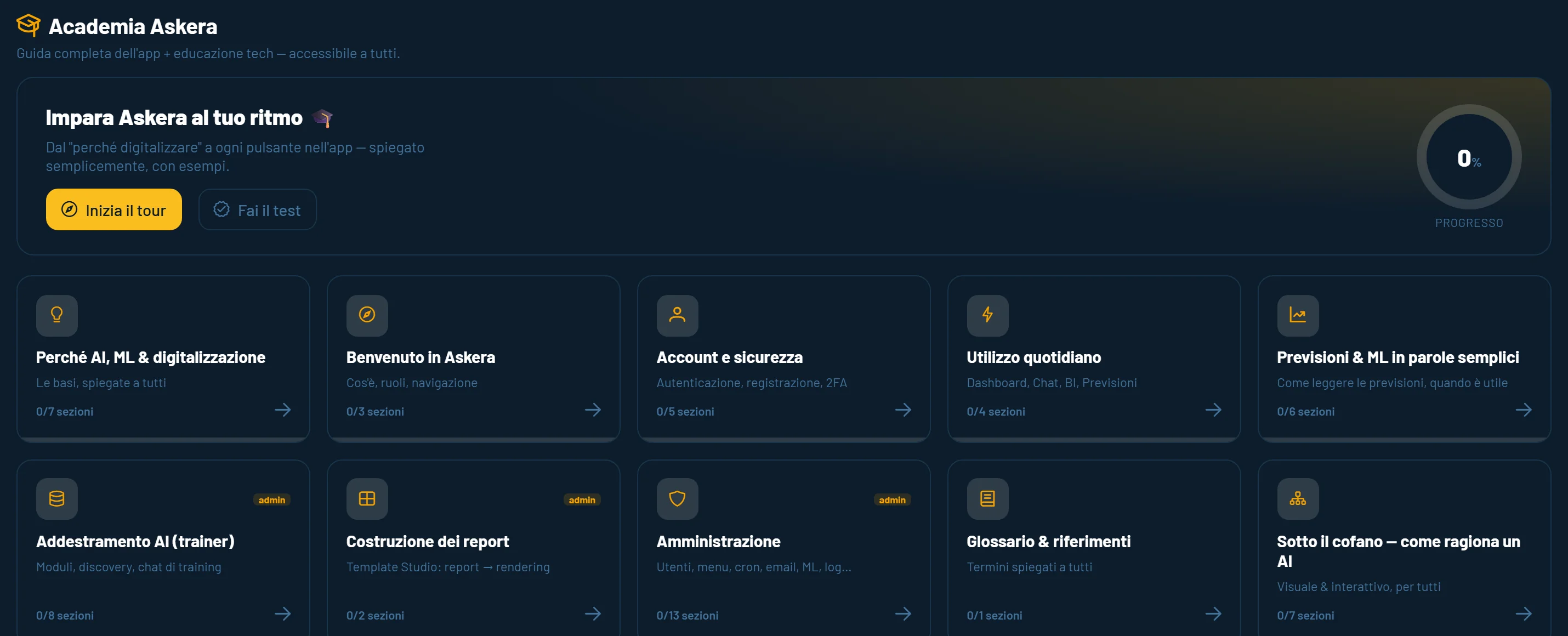Screen dimensions: 1568x636
Task: Click the Fai il test button
Action: pos(258,210)
